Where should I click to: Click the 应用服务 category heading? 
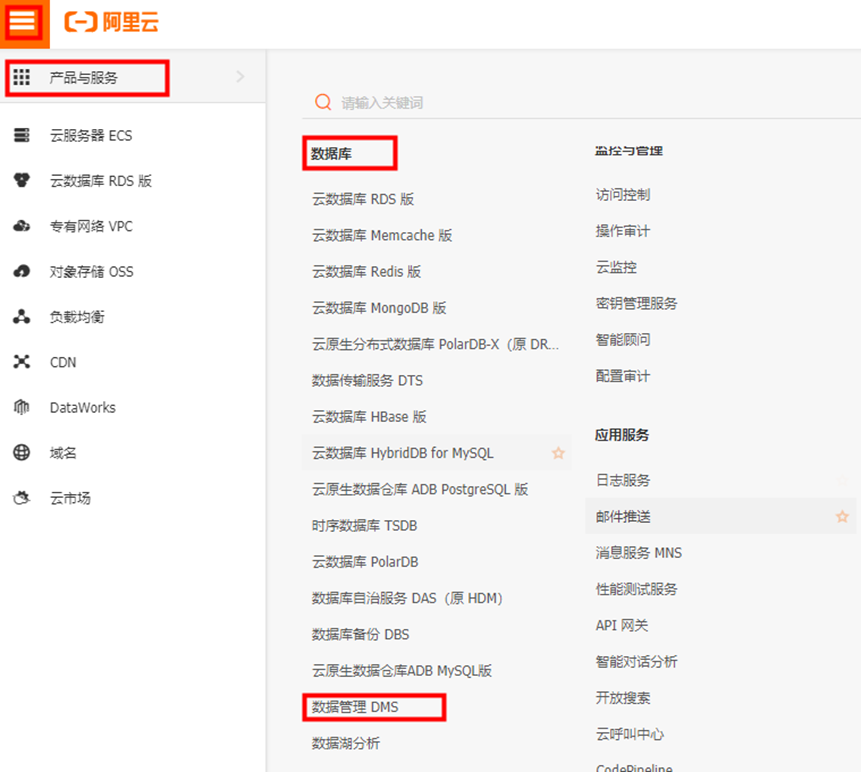pos(622,435)
